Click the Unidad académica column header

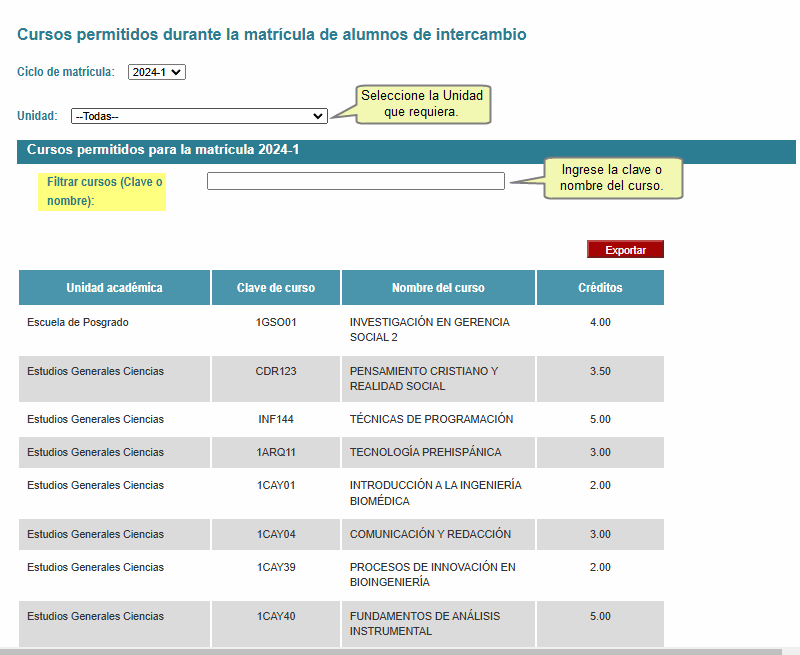114,288
